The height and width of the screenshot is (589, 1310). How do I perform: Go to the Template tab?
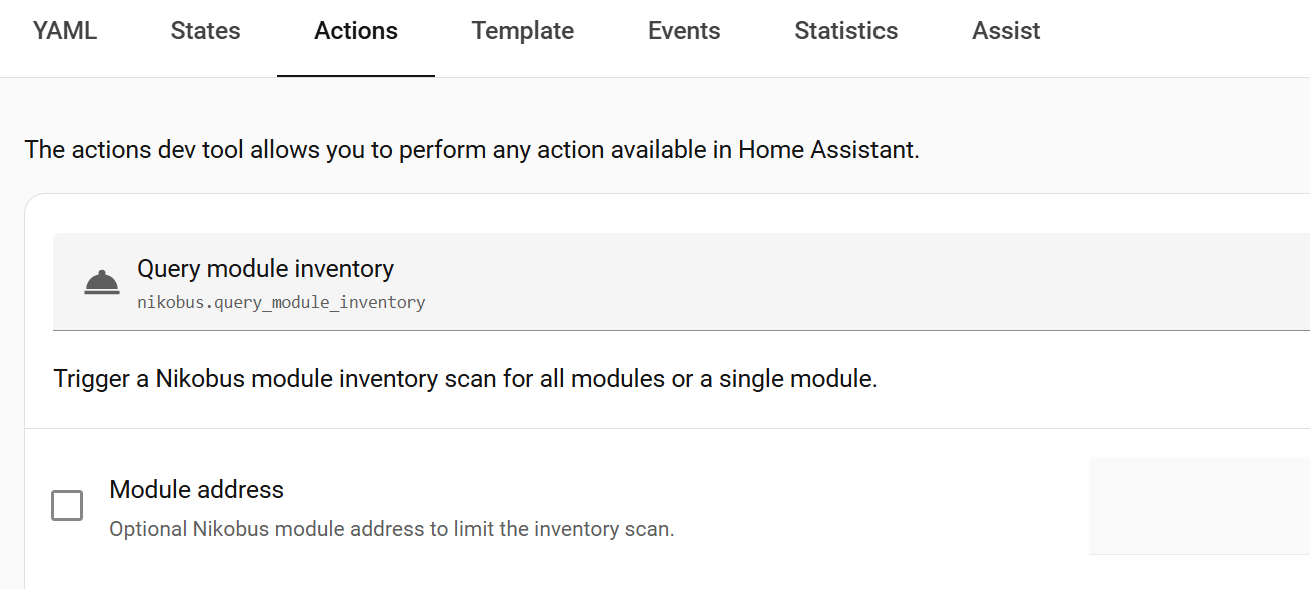coord(523,31)
